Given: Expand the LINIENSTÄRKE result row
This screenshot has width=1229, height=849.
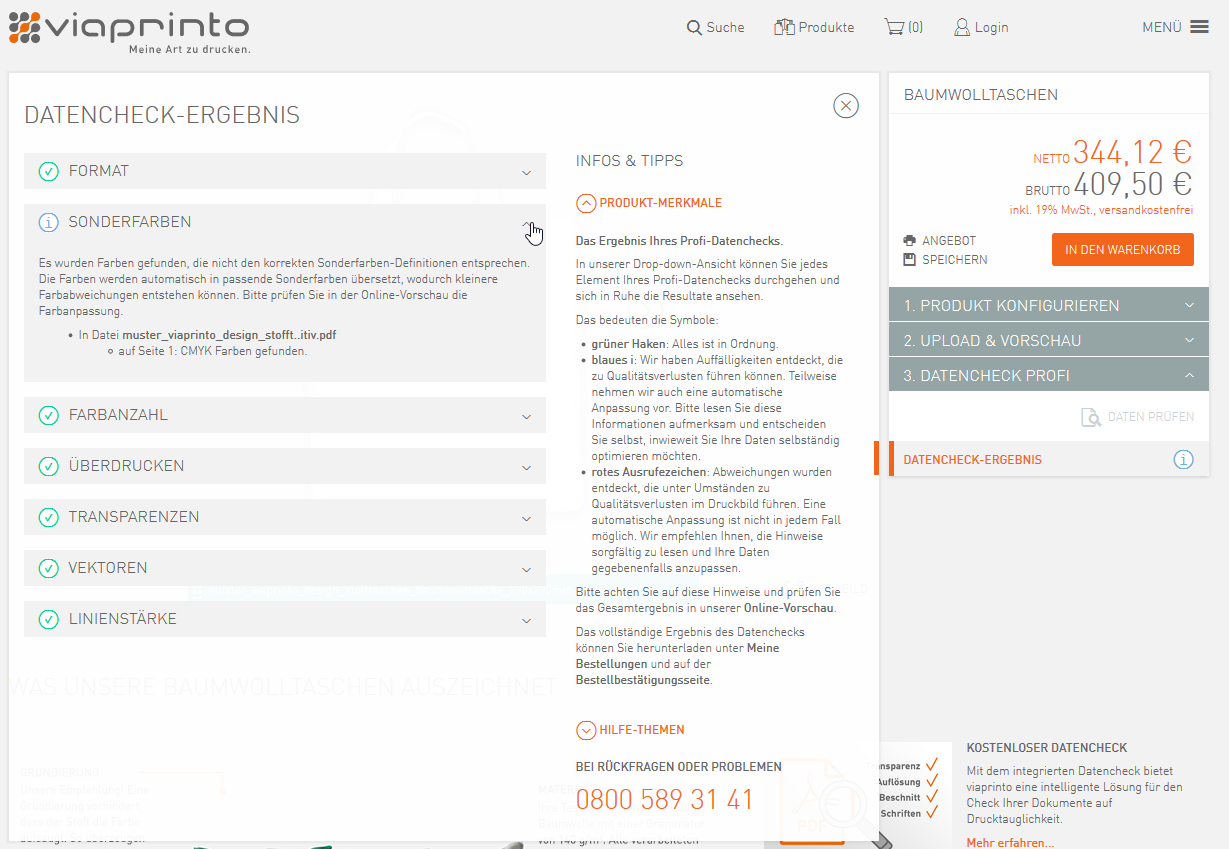Looking at the screenshot, I should coord(285,619).
